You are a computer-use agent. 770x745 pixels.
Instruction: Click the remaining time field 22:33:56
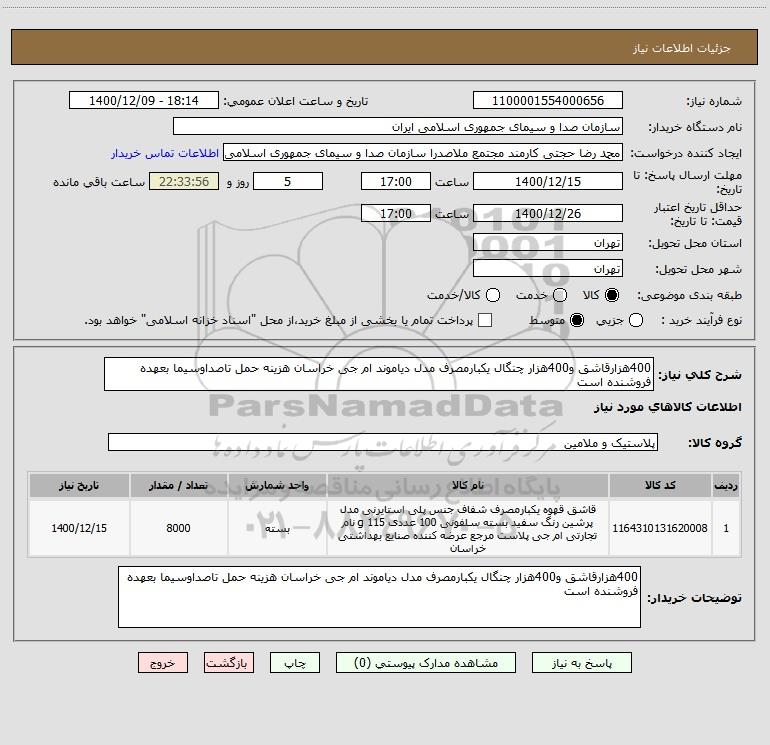[184, 182]
